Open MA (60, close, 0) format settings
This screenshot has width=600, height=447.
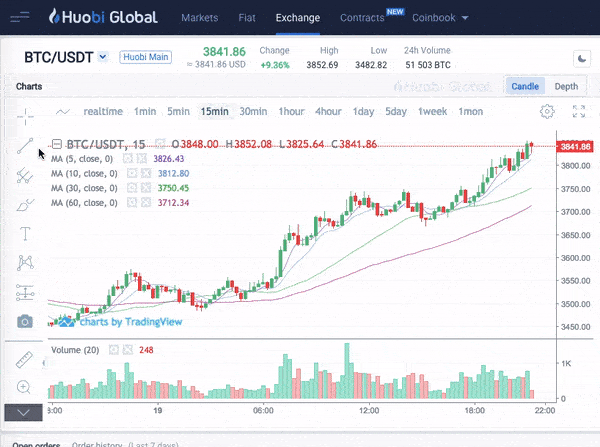132,202
